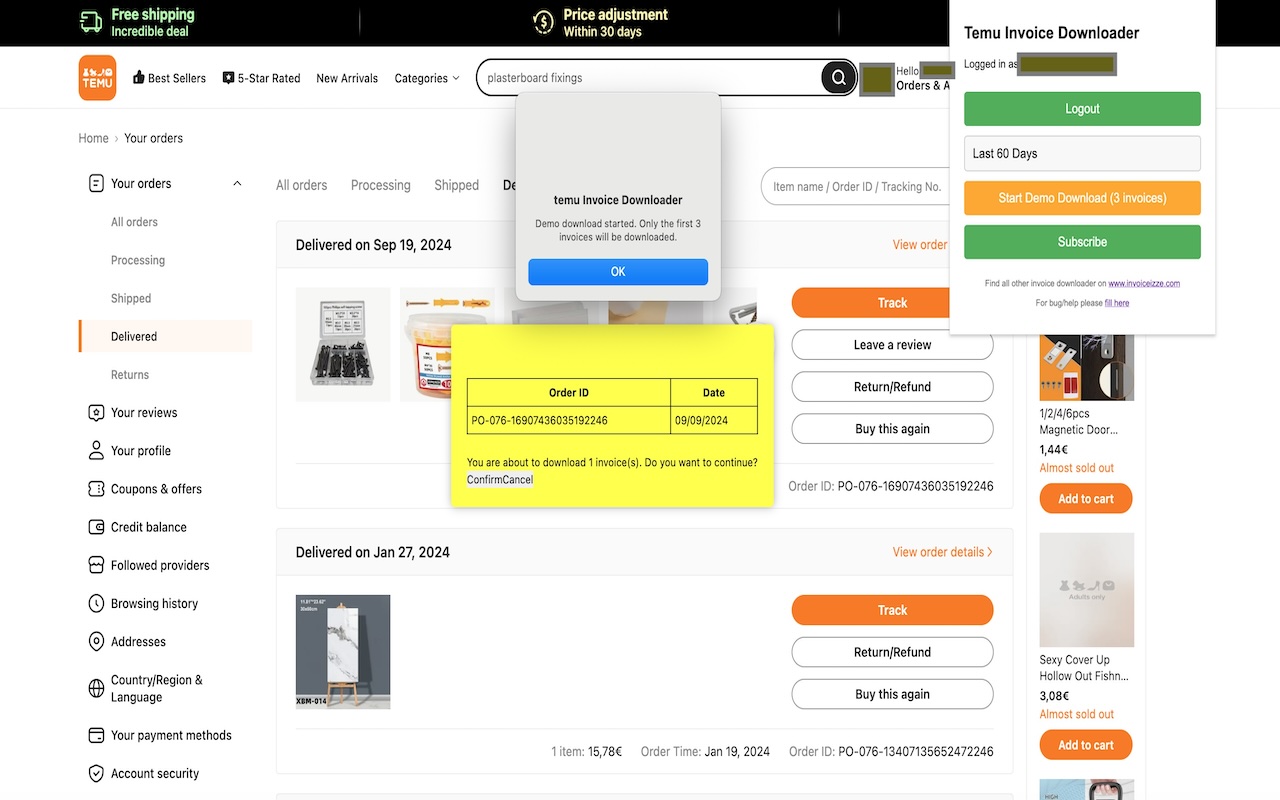Click the 09/09/2024 date cell
The image size is (1280, 800).
[714, 420]
